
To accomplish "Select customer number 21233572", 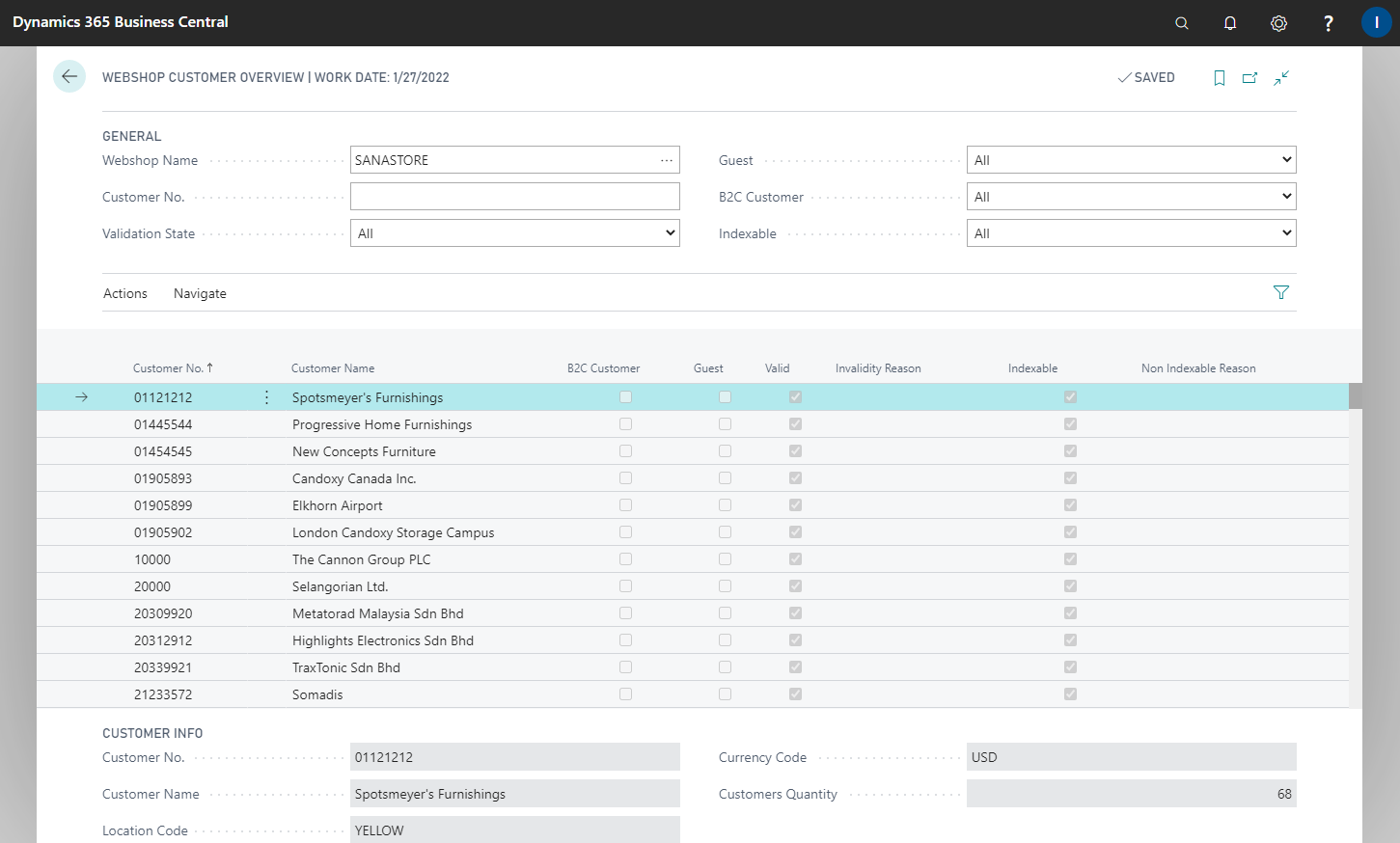I will 163,694.
